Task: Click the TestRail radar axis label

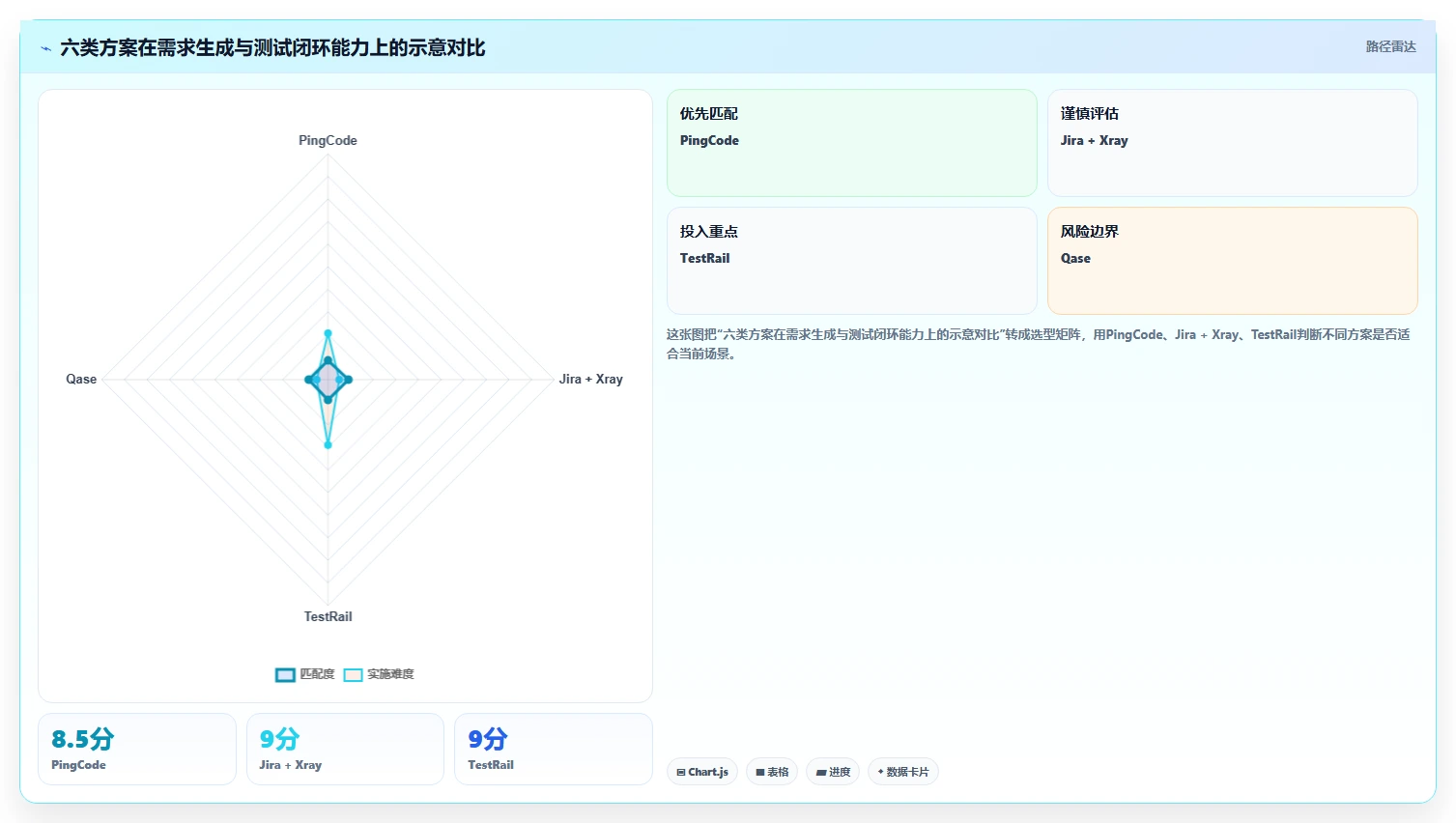Action: point(328,616)
